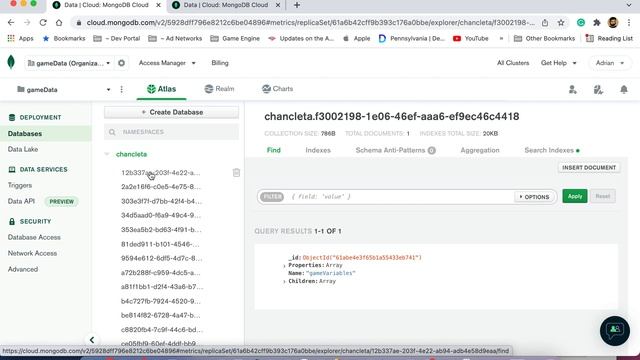Open project options three-dot menu

122,89
